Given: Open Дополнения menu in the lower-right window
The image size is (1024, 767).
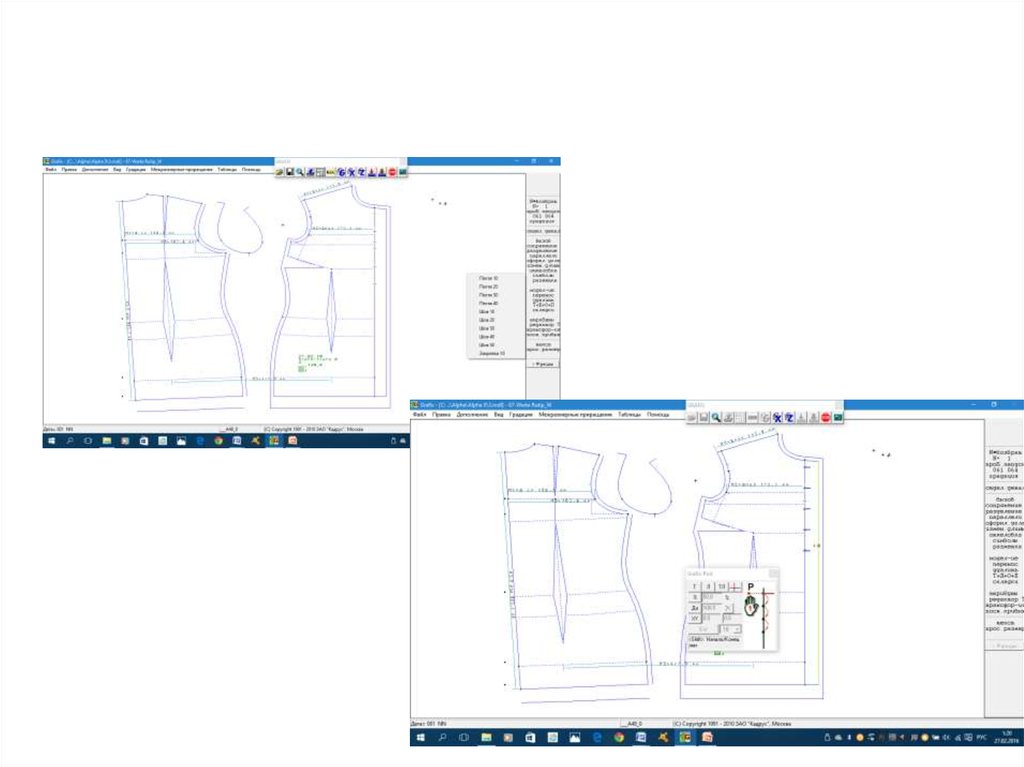Looking at the screenshot, I should click(472, 414).
